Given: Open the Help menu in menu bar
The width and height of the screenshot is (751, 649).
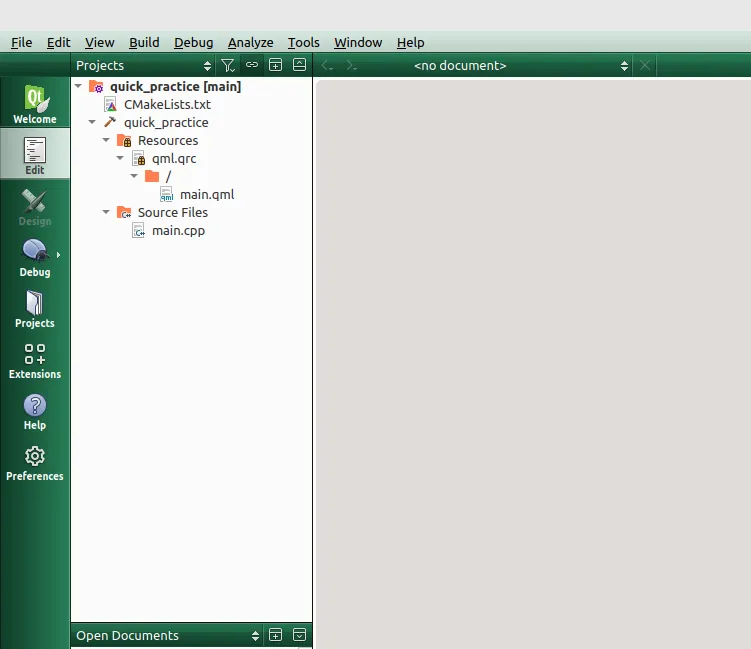Looking at the screenshot, I should [x=410, y=43].
